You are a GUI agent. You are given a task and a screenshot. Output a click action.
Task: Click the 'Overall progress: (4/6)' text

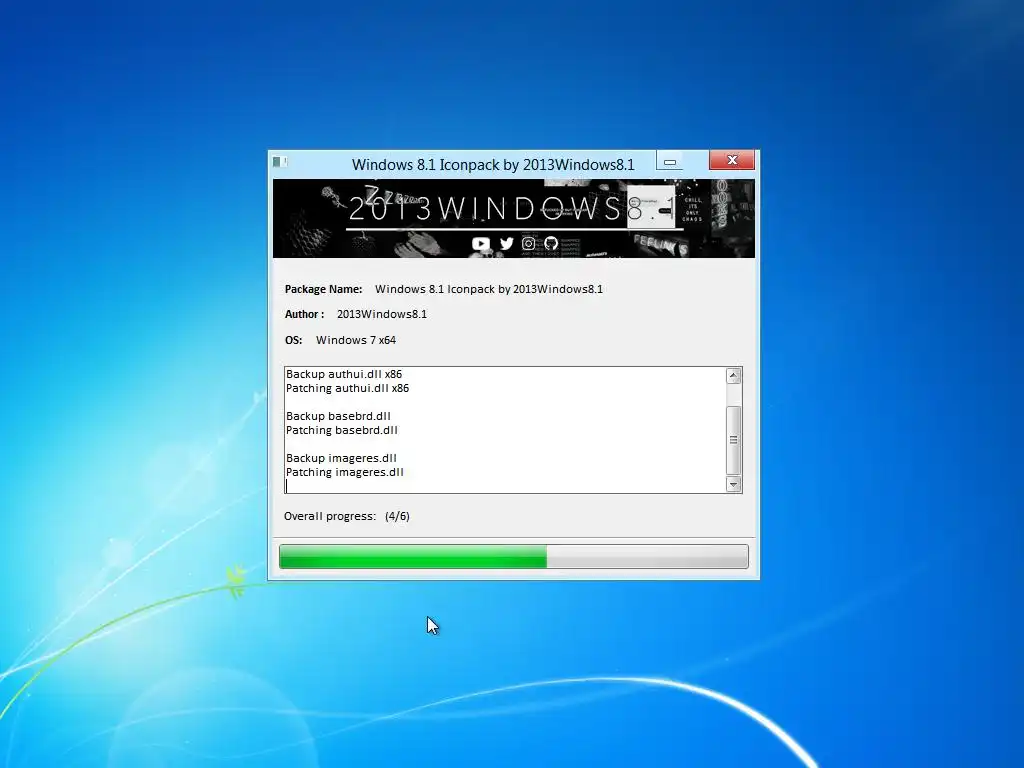[x=347, y=516]
